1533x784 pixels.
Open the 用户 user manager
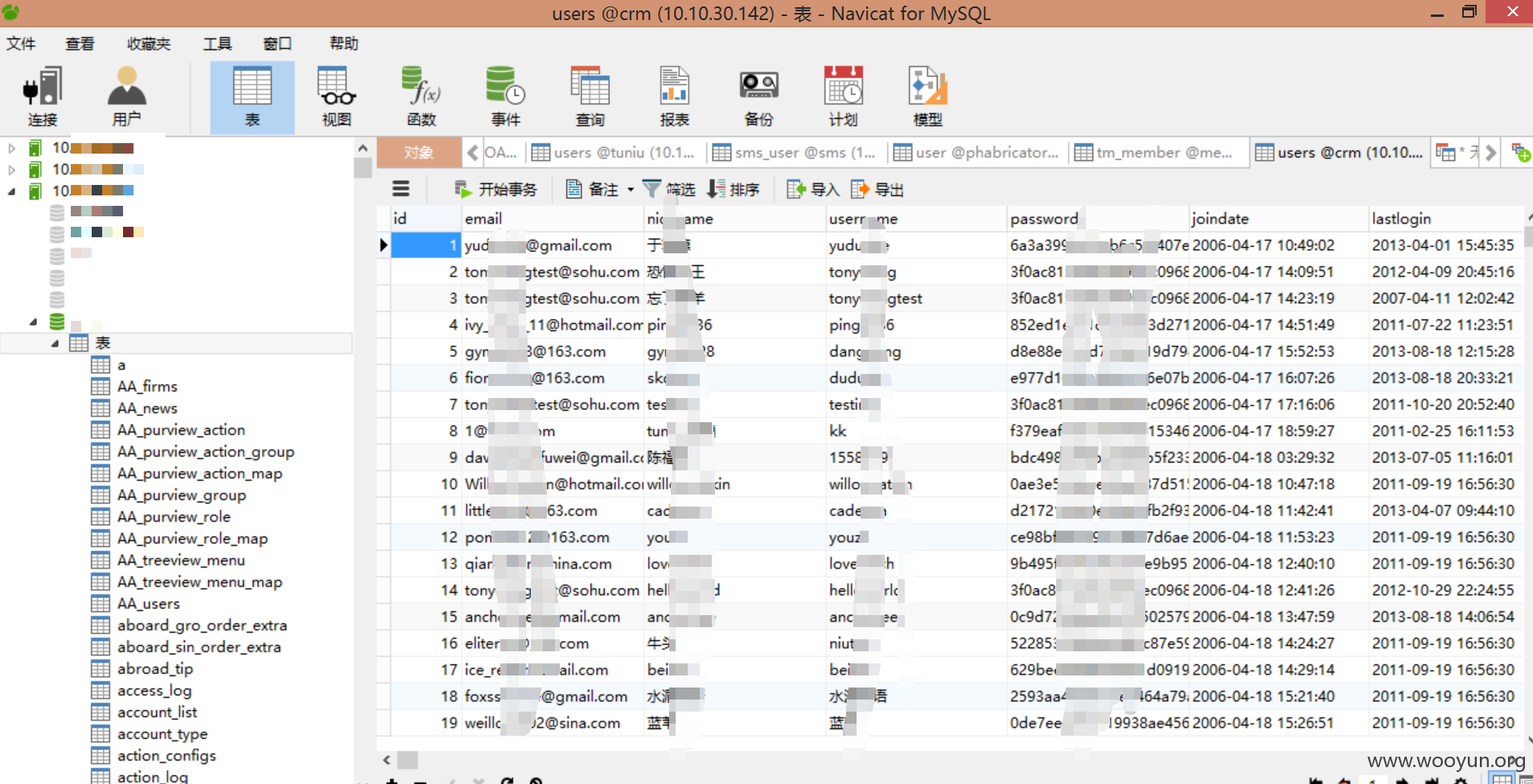pos(126,97)
